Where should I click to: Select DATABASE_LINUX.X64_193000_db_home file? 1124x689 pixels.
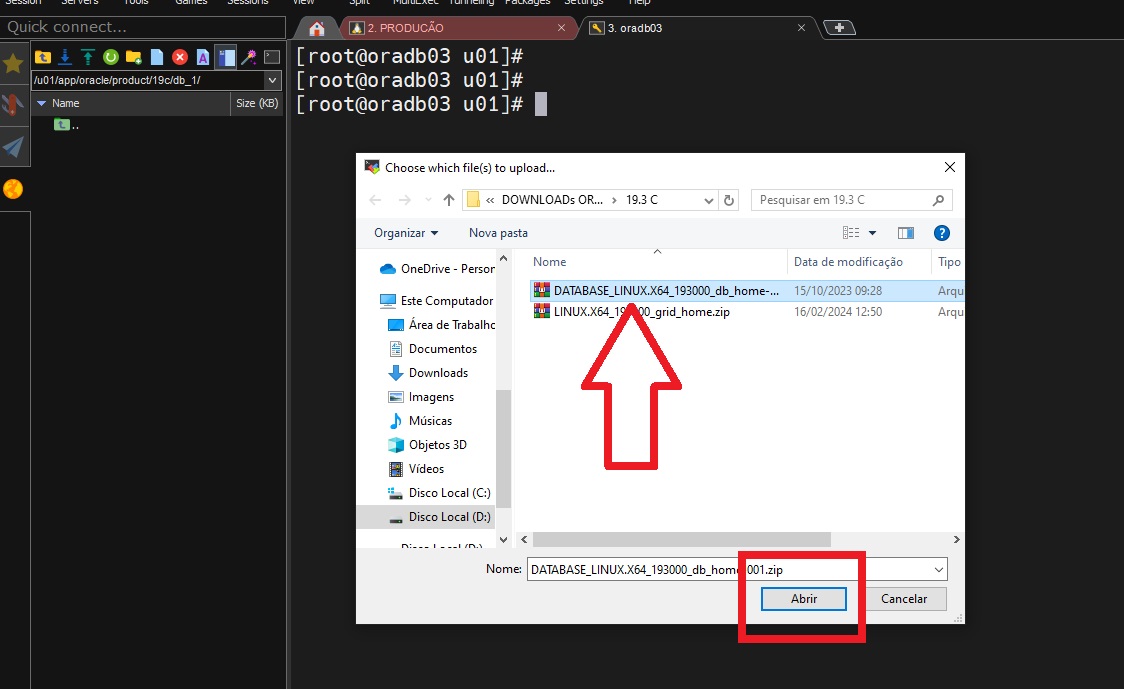click(x=666, y=290)
